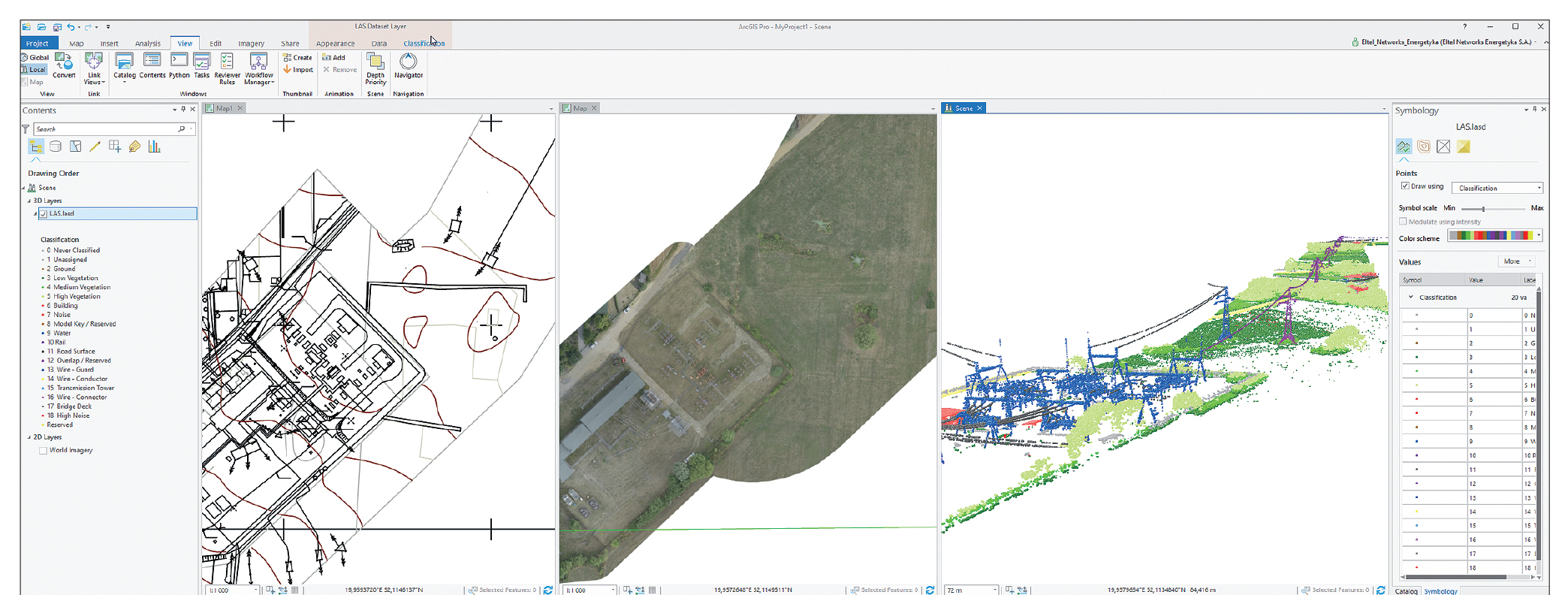Collapse the 3D Layers group

[29, 201]
